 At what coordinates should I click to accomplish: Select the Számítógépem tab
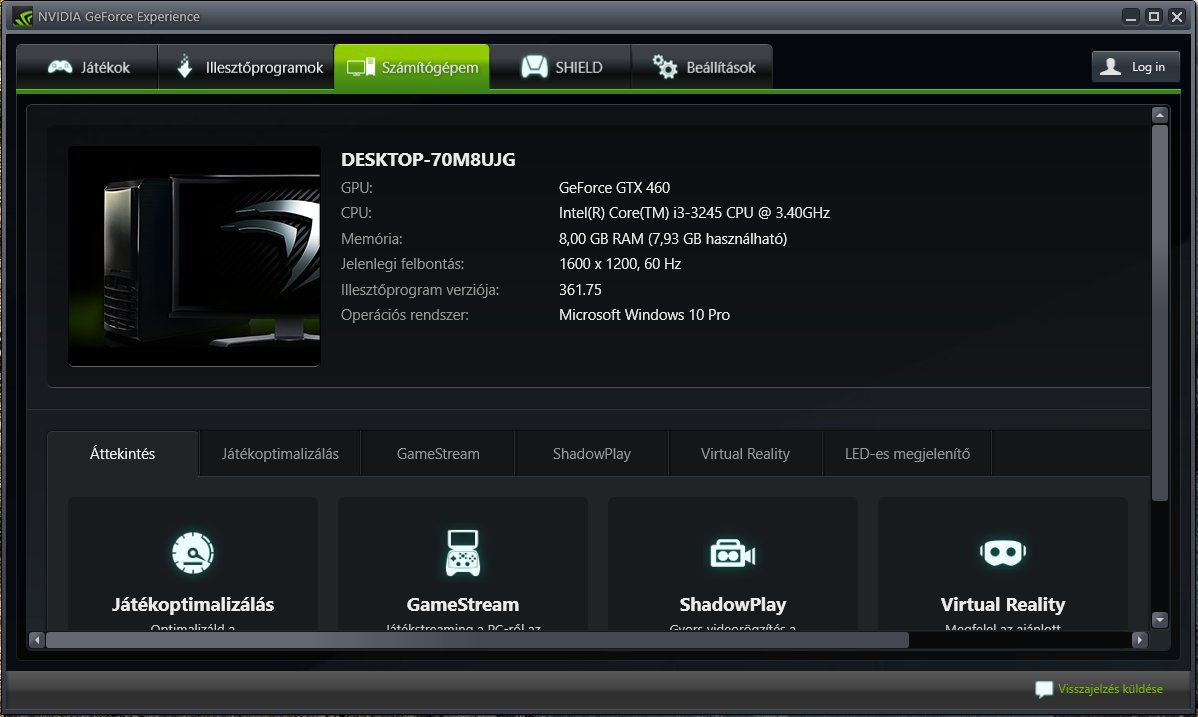point(412,67)
